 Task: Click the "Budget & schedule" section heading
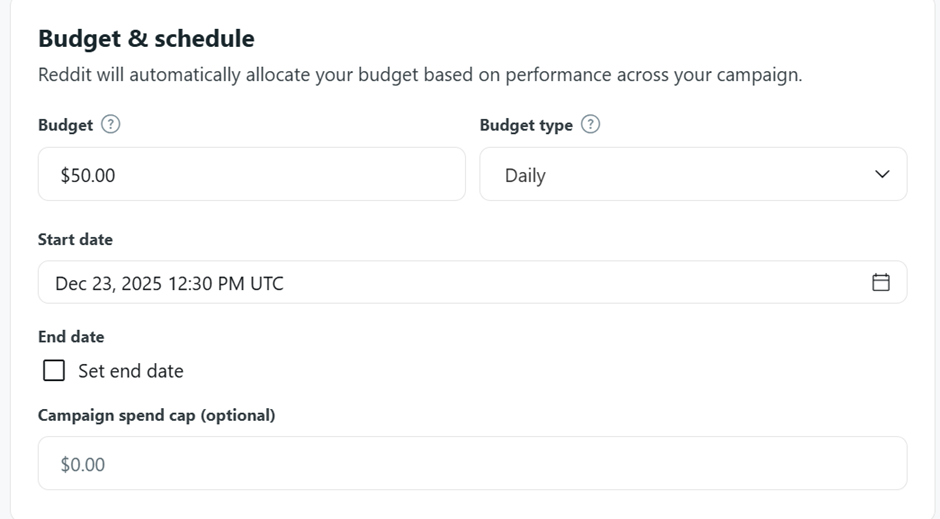point(146,39)
